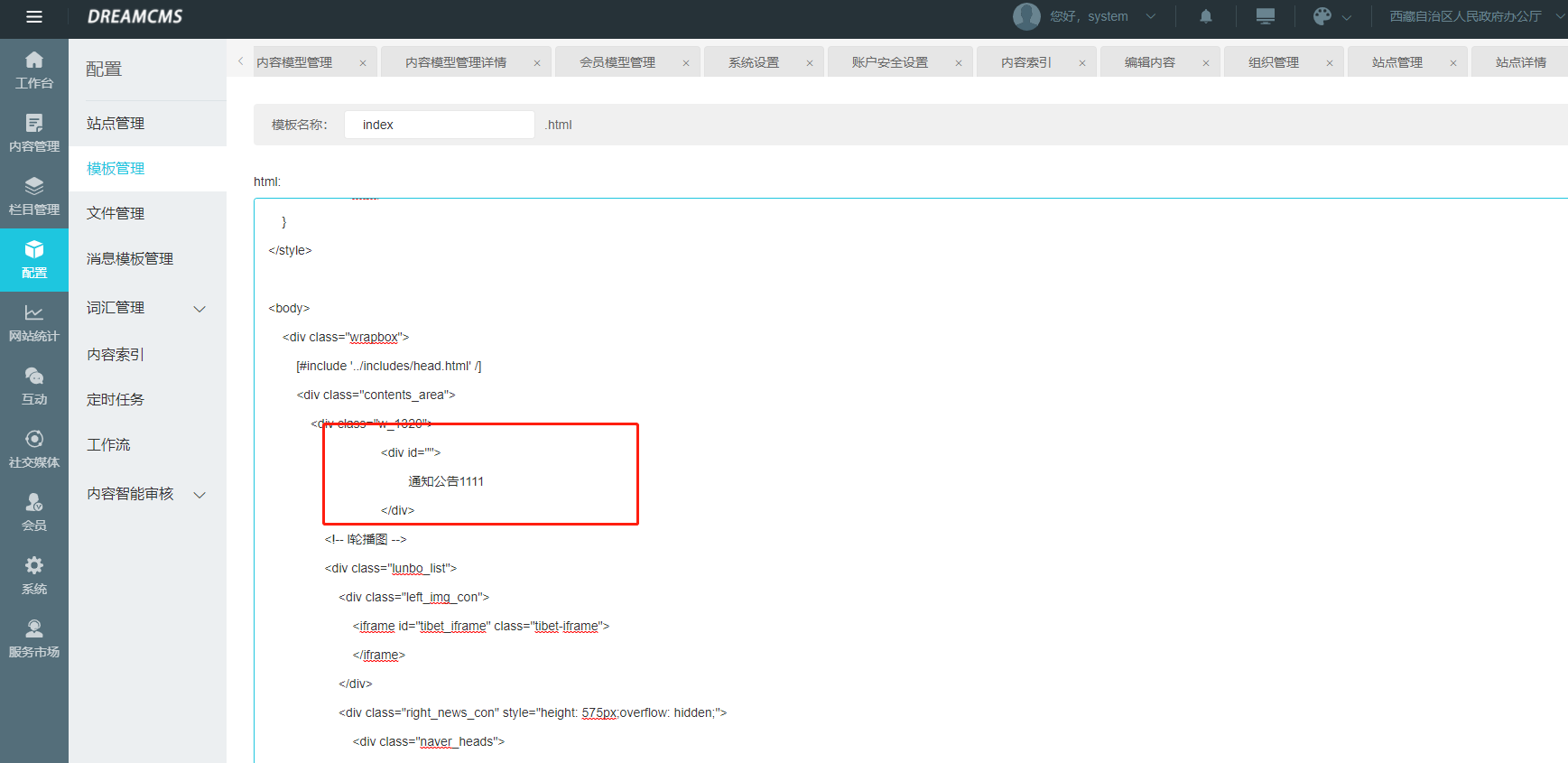
Task: Close the 编辑内容 tab
Action: (1206, 63)
